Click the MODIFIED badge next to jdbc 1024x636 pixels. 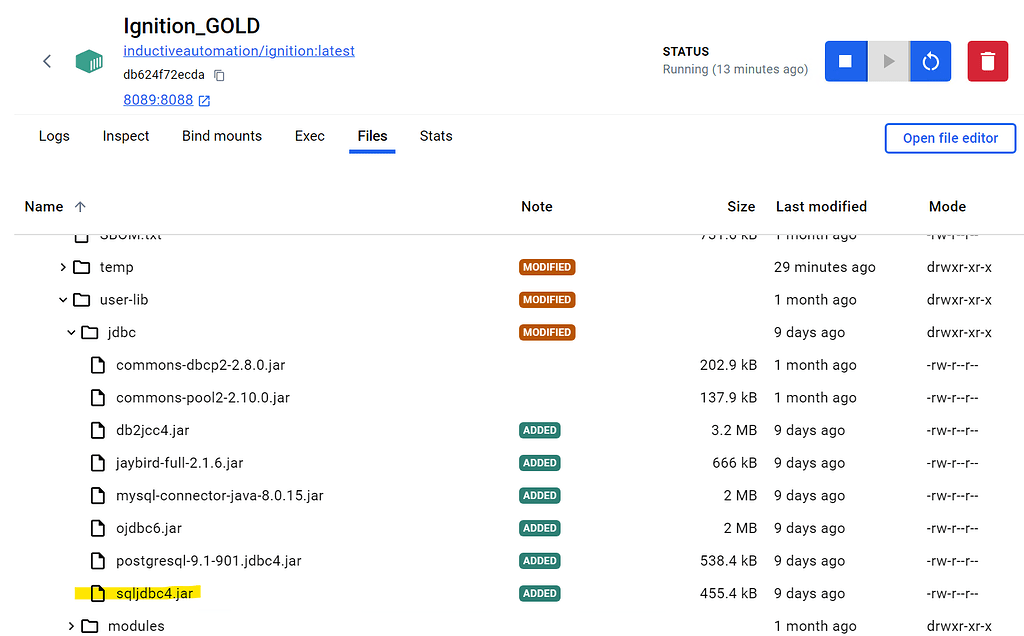(547, 332)
